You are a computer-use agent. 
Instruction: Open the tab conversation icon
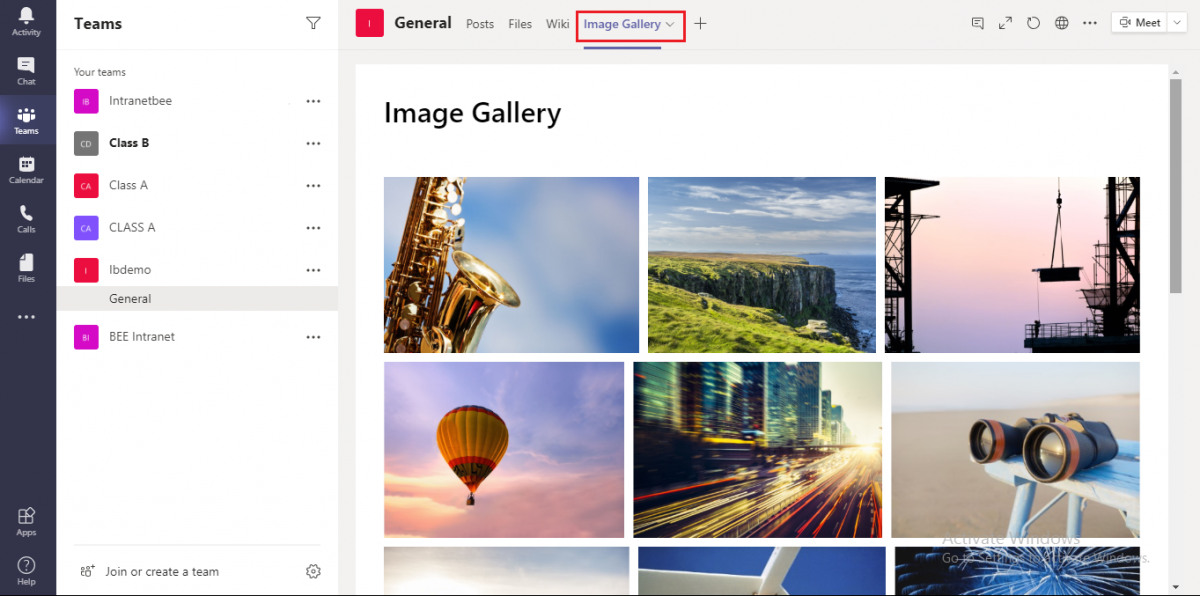click(x=978, y=23)
